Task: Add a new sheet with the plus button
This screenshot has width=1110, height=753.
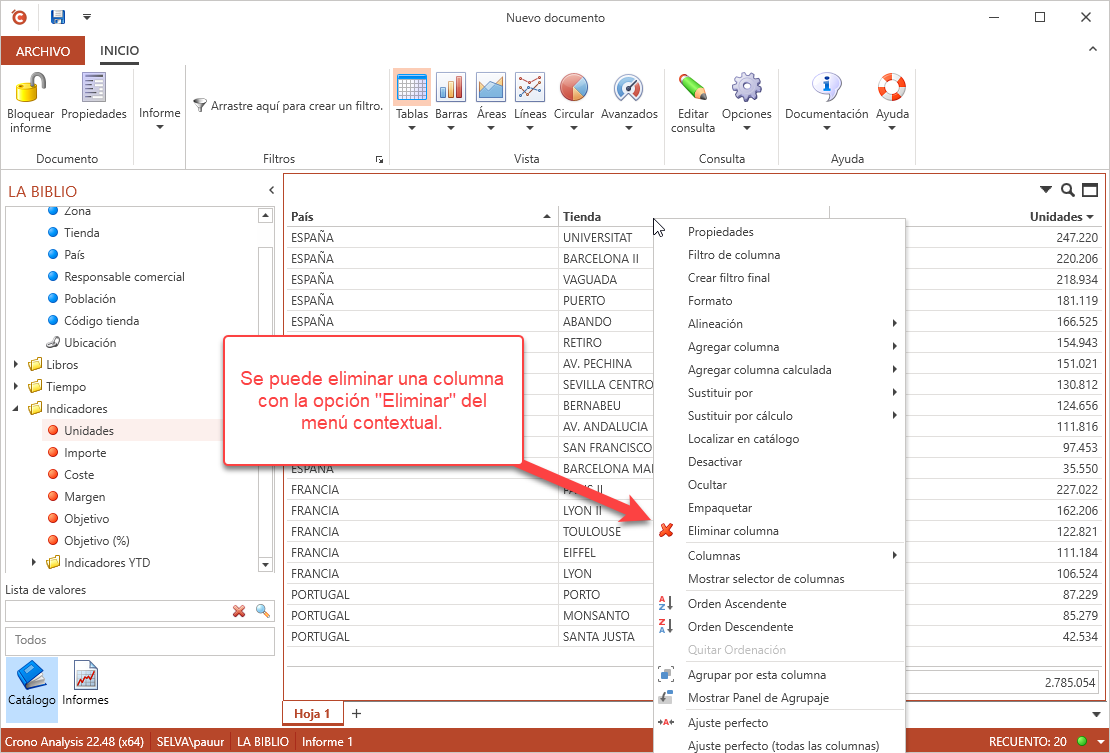Action: pyautogui.click(x=356, y=713)
